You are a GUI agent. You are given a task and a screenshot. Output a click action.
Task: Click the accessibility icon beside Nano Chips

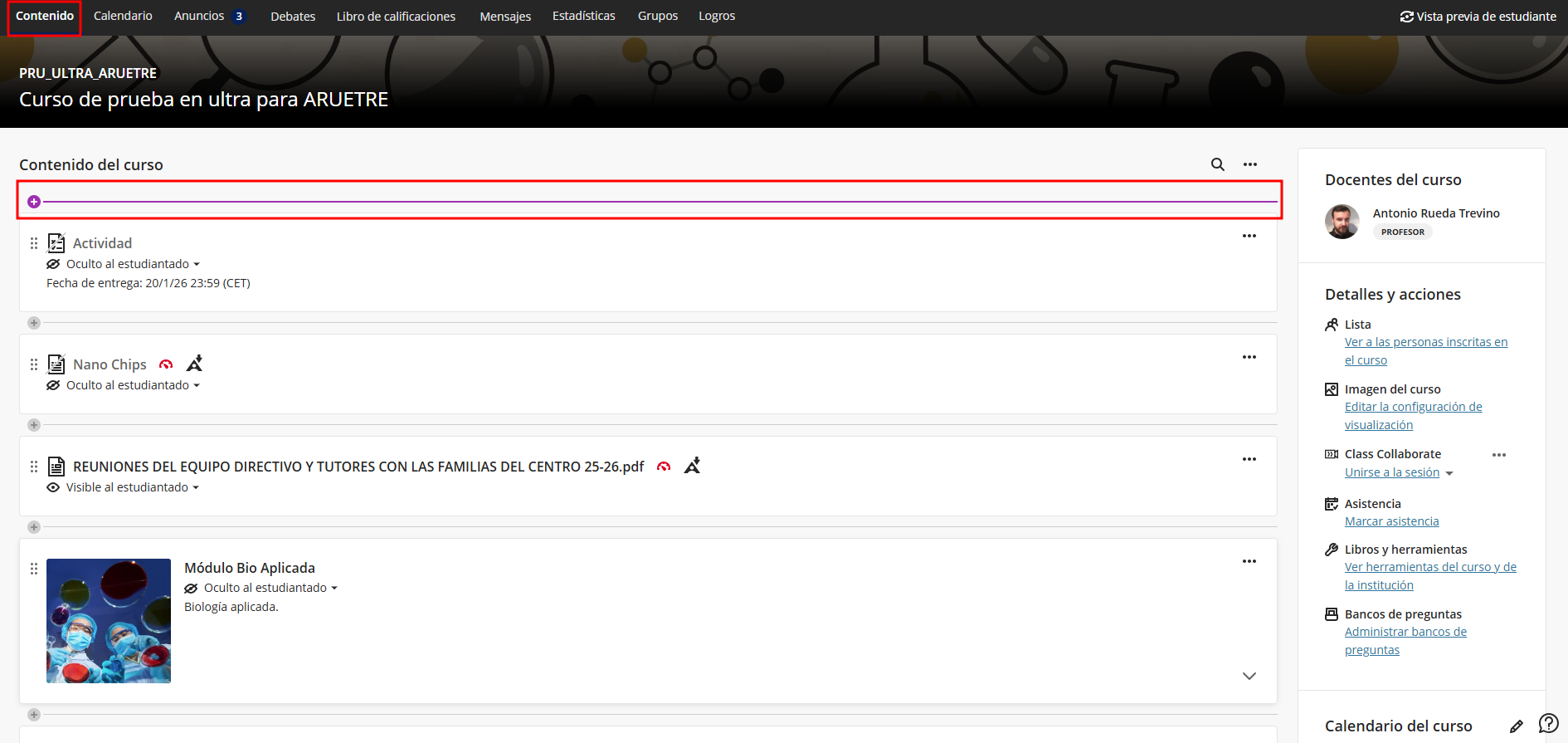(x=195, y=364)
